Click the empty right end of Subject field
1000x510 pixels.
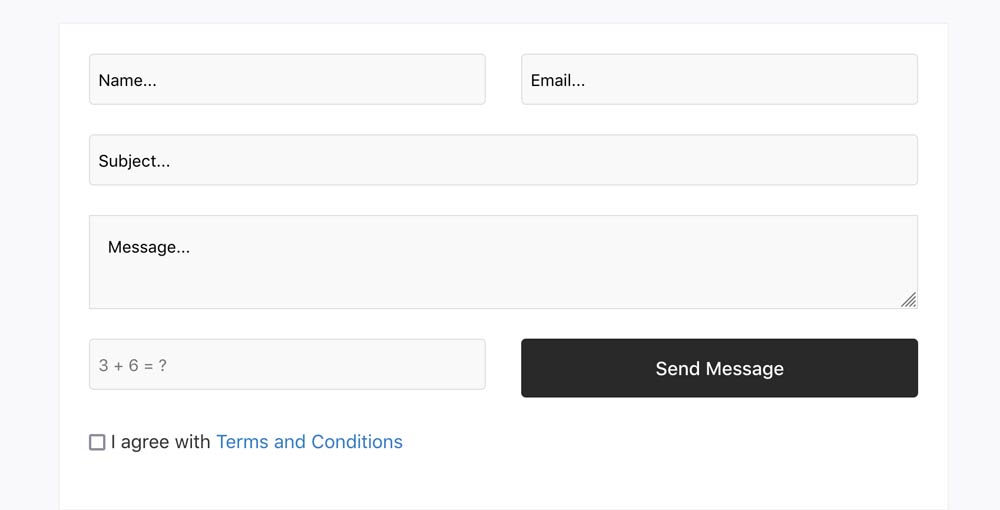click(850, 160)
